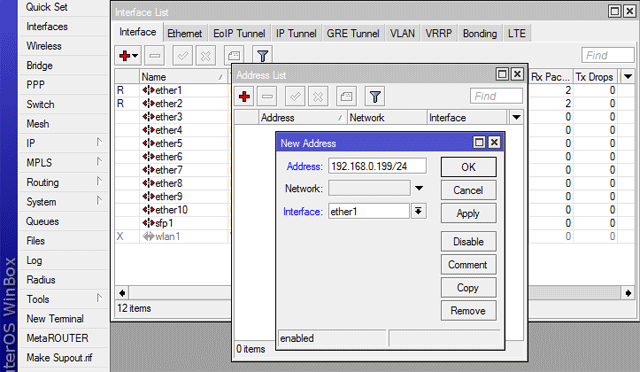This screenshot has width=640, height=372.
Task: Add a new address with red plus in Address List
Action: click(244, 96)
